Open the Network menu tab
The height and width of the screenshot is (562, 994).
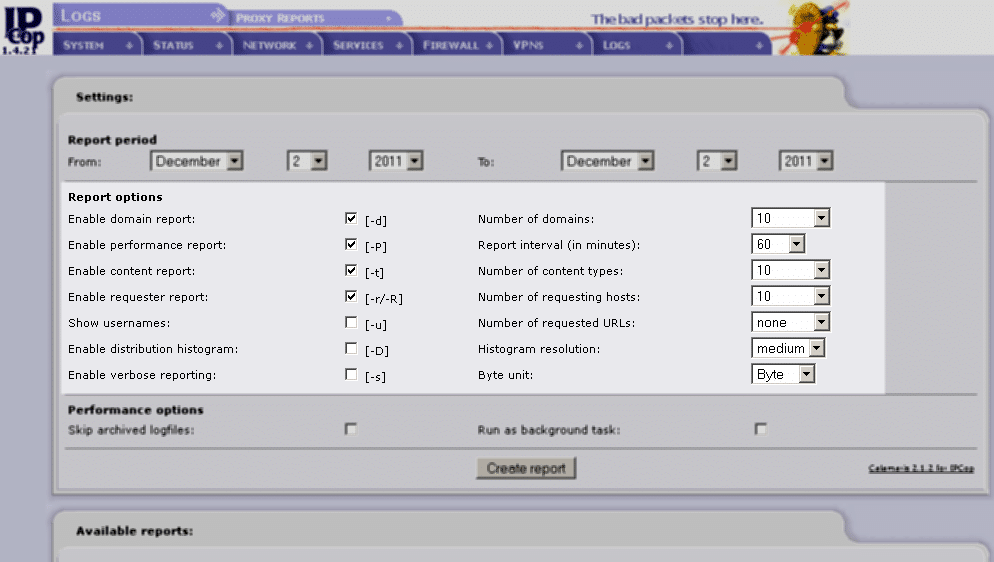coord(276,46)
